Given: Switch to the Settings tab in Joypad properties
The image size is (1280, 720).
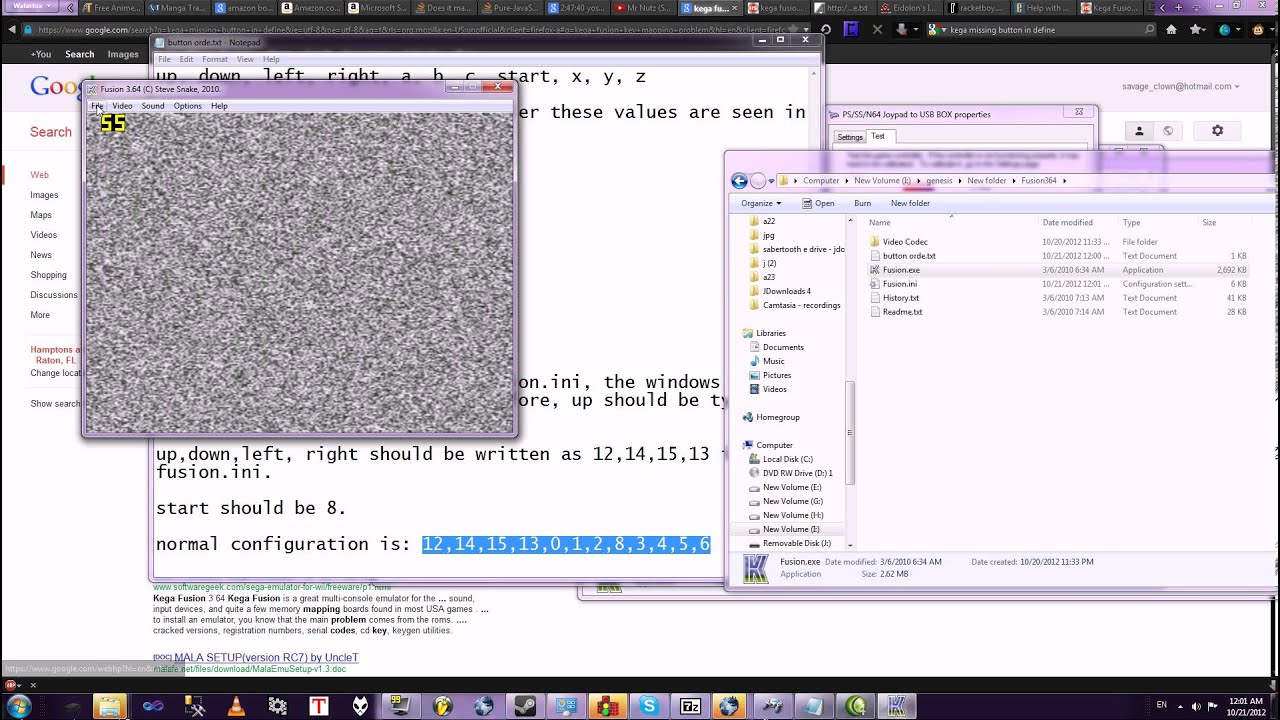Looking at the screenshot, I should (x=849, y=136).
